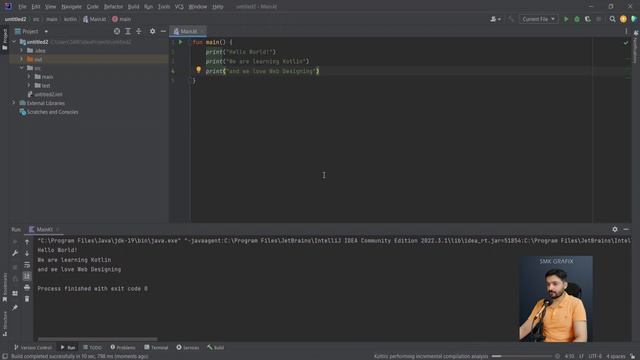Image resolution: width=640 pixels, height=360 pixels.
Task: Open the File menu
Action: tap(22, 7)
